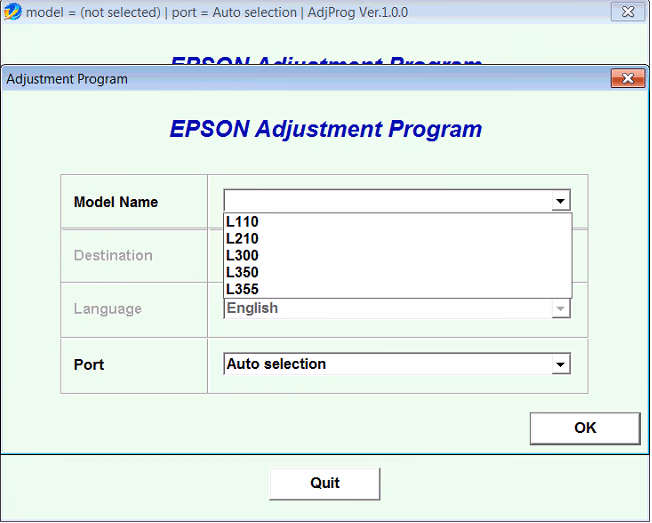Select L210 from model list
The image size is (652, 523).
(398, 239)
